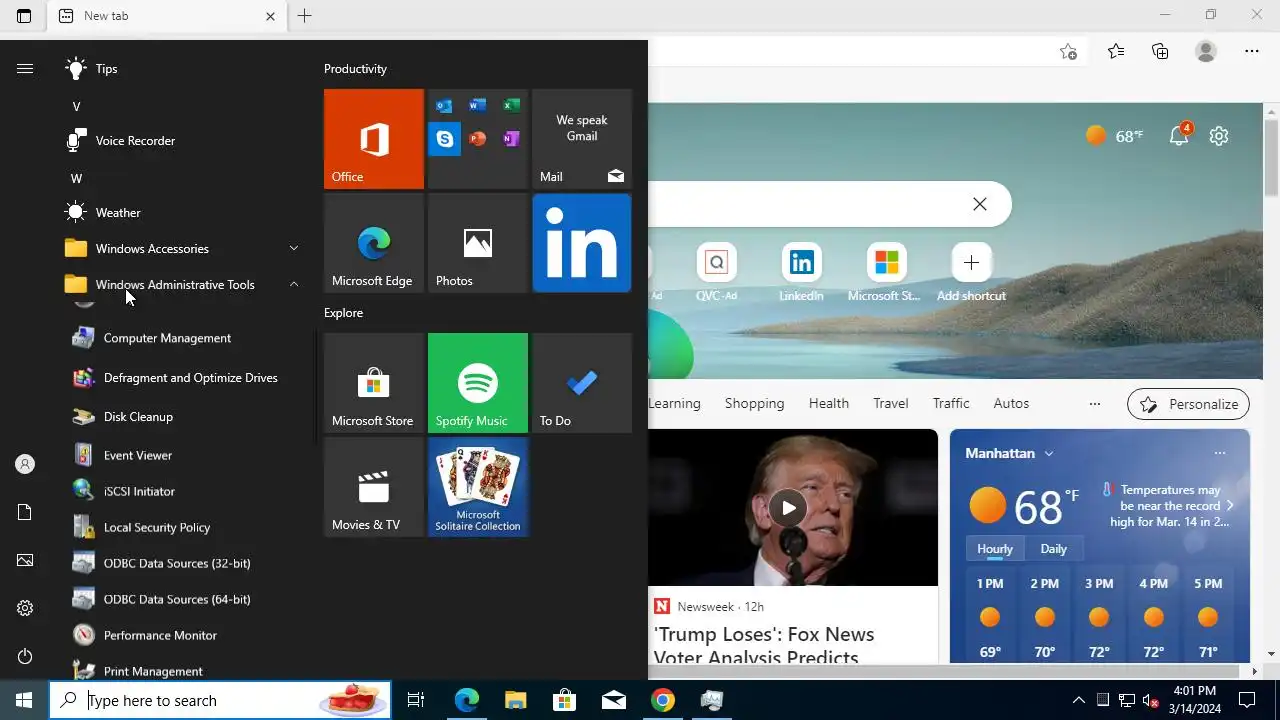Open Edge Settings and more menu

(x=1252, y=51)
